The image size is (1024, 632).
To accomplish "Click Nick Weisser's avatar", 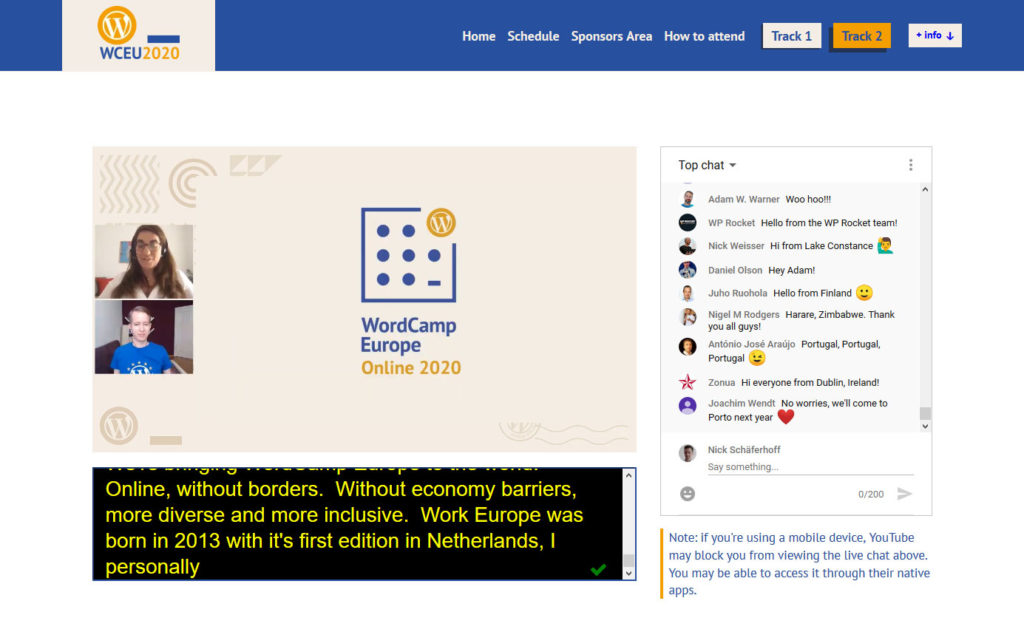I will point(687,246).
